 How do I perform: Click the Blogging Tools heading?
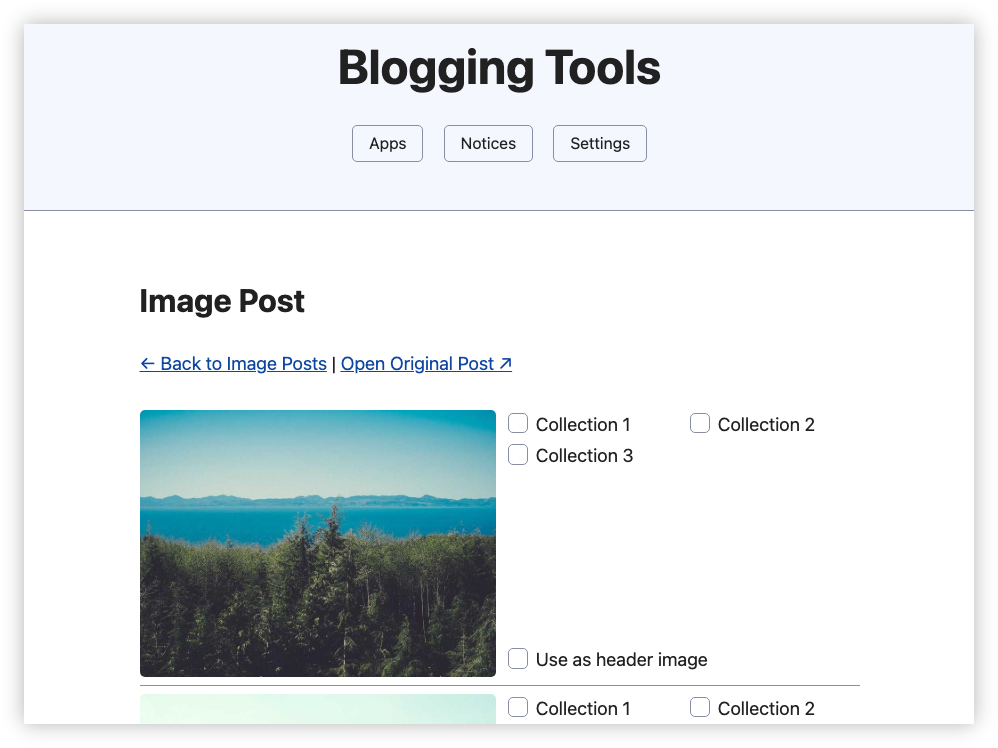[x=500, y=68]
